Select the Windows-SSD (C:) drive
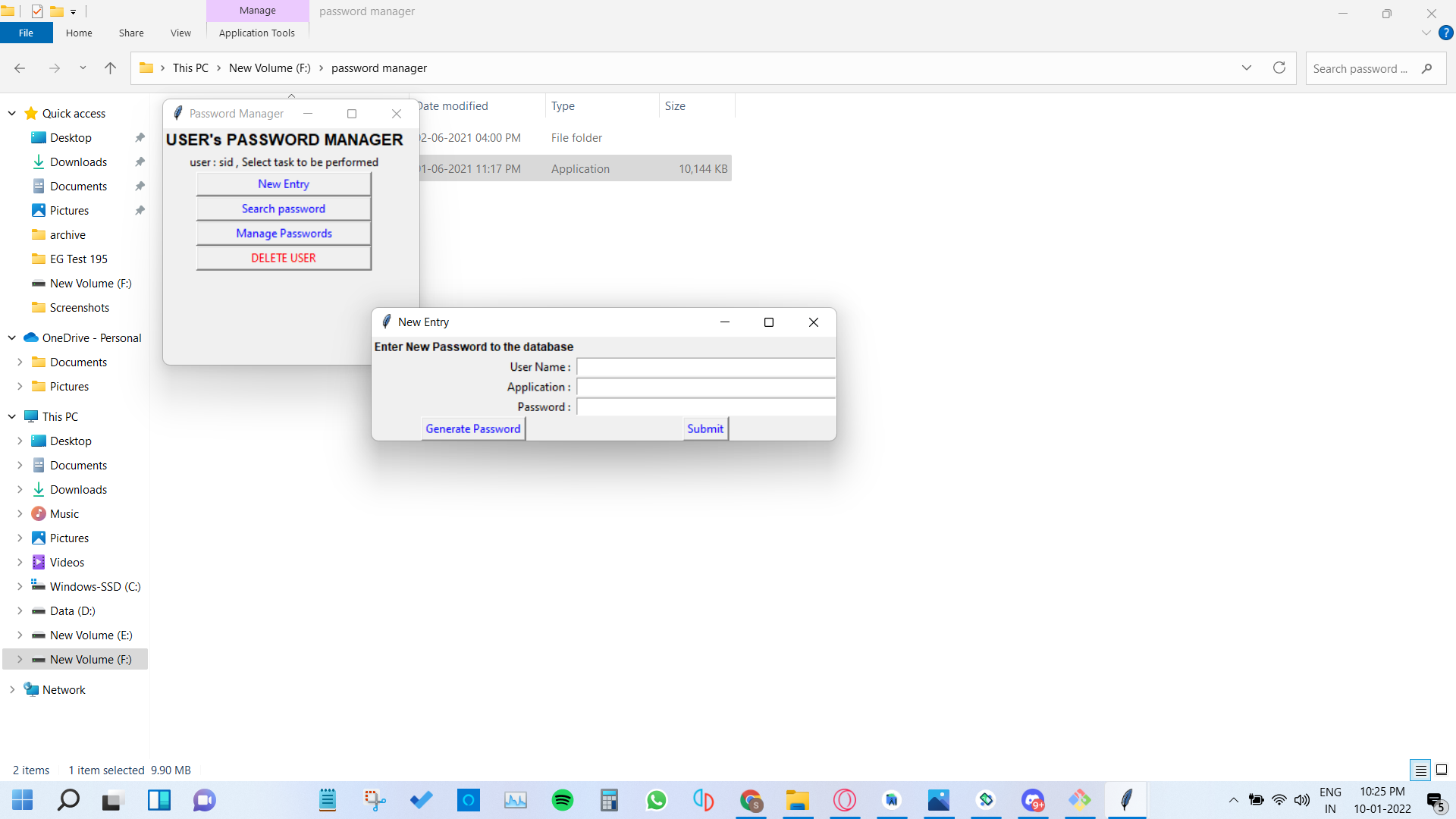The image size is (1456, 819). coord(95,586)
